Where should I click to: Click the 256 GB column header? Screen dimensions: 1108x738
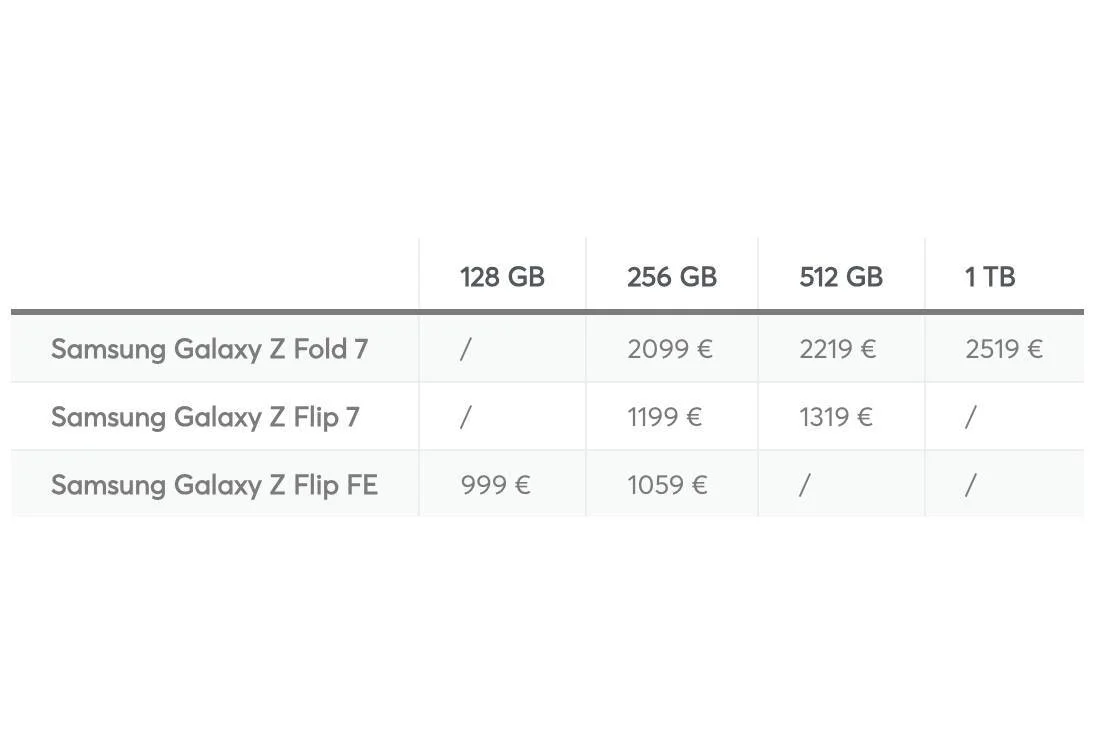click(x=672, y=277)
